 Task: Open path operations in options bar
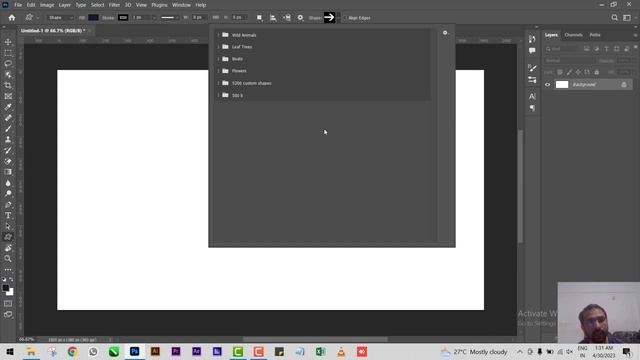pyautogui.click(x=260, y=18)
